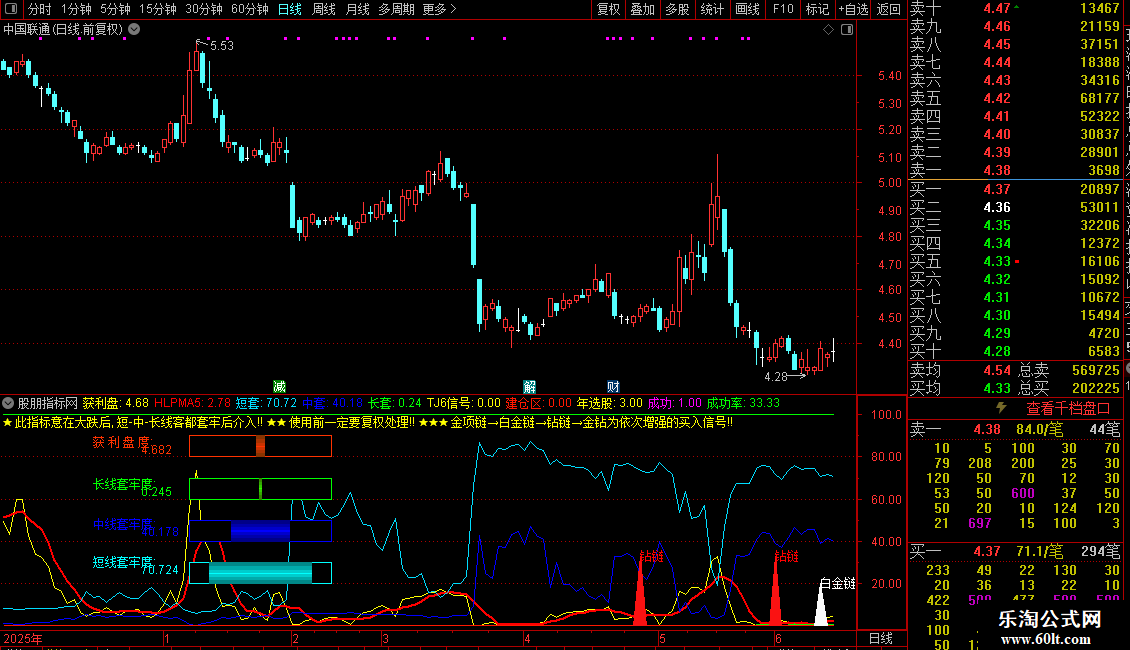Expand the 更多 periods menu

pos(439,9)
